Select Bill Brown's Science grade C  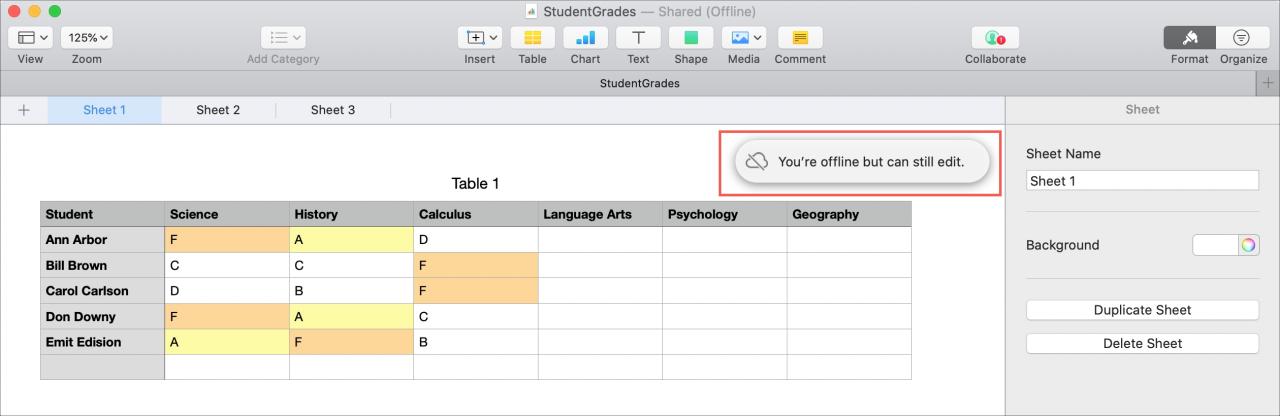click(227, 266)
